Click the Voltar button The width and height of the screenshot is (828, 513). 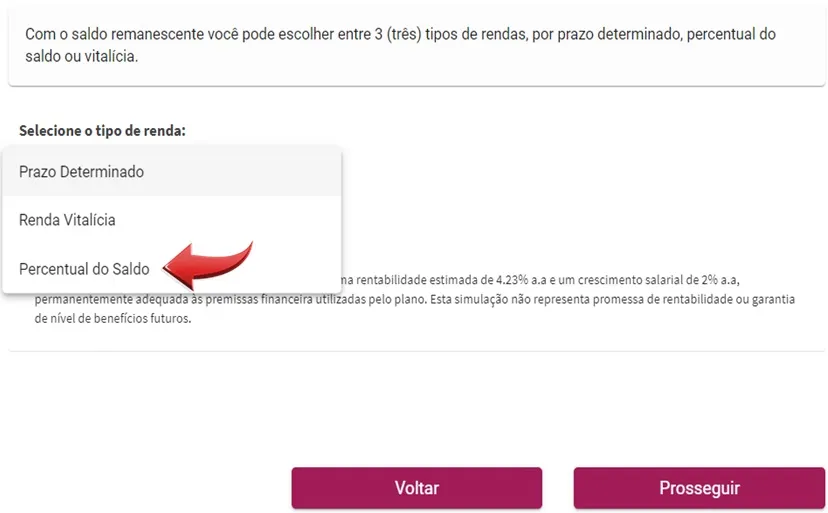[417, 488]
